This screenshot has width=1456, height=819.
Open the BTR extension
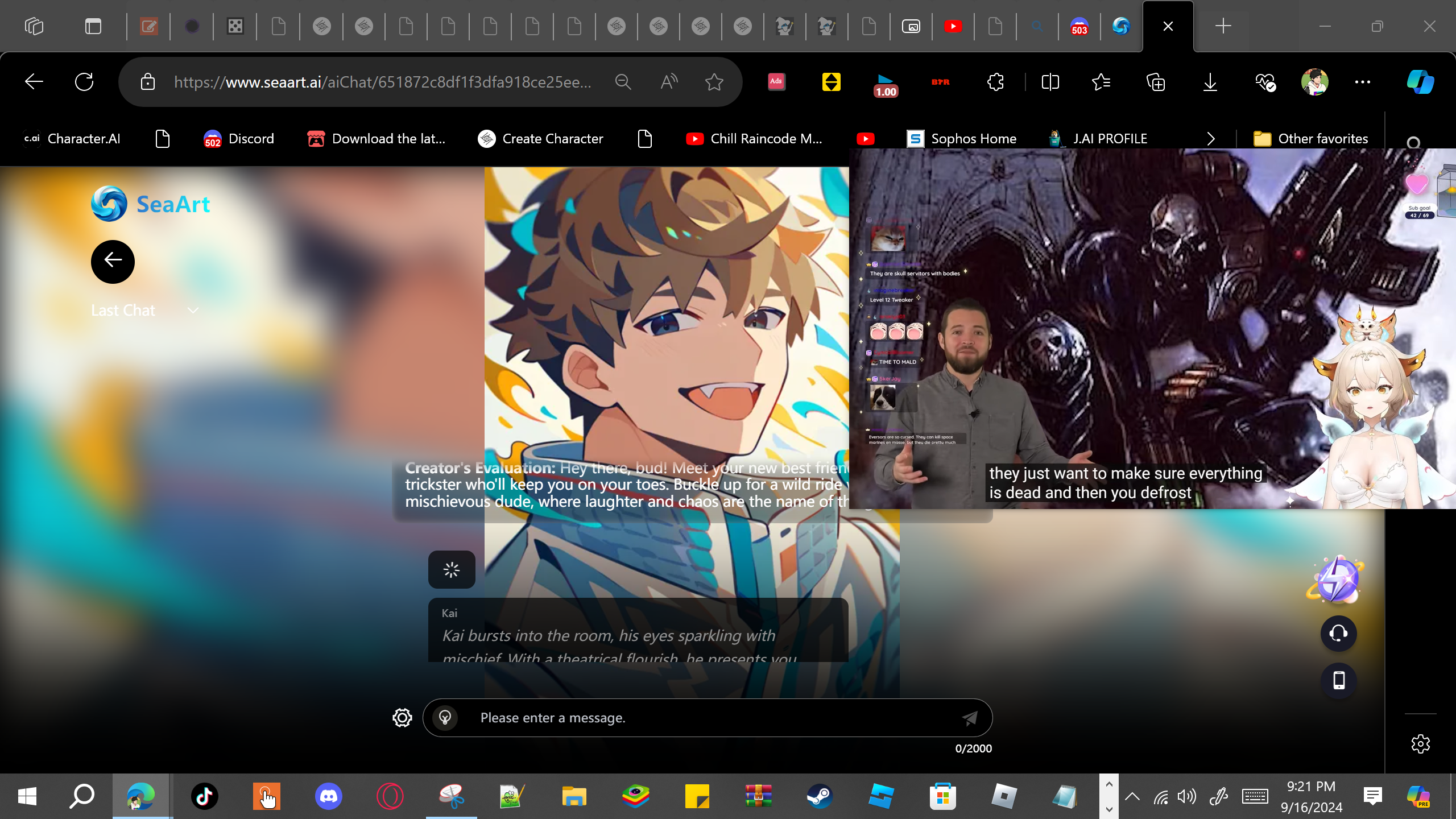941,82
